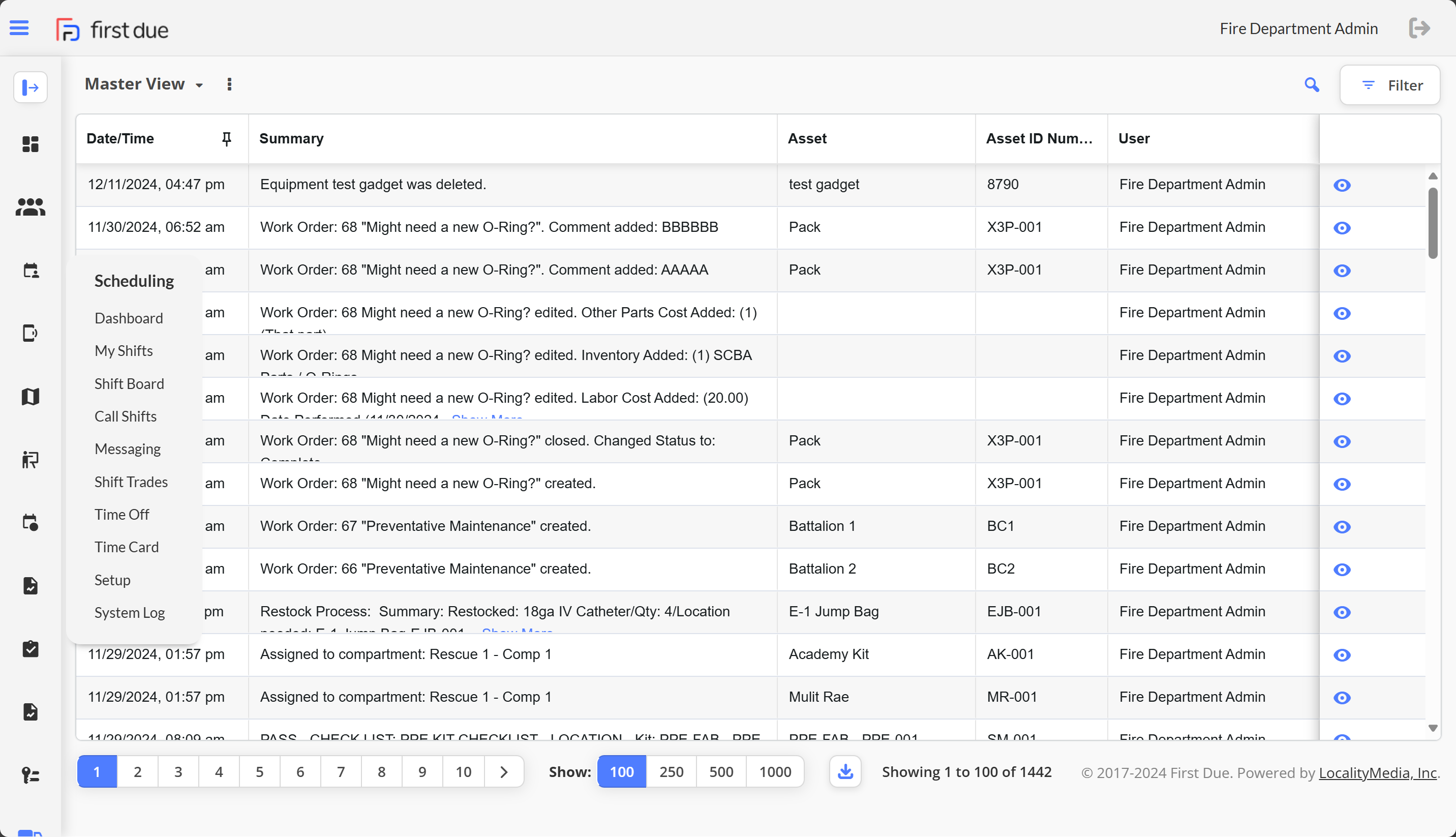Viewport: 1456px width, 837px height.
Task: View details of Mulit Rae compartment entry
Action: tap(1342, 697)
